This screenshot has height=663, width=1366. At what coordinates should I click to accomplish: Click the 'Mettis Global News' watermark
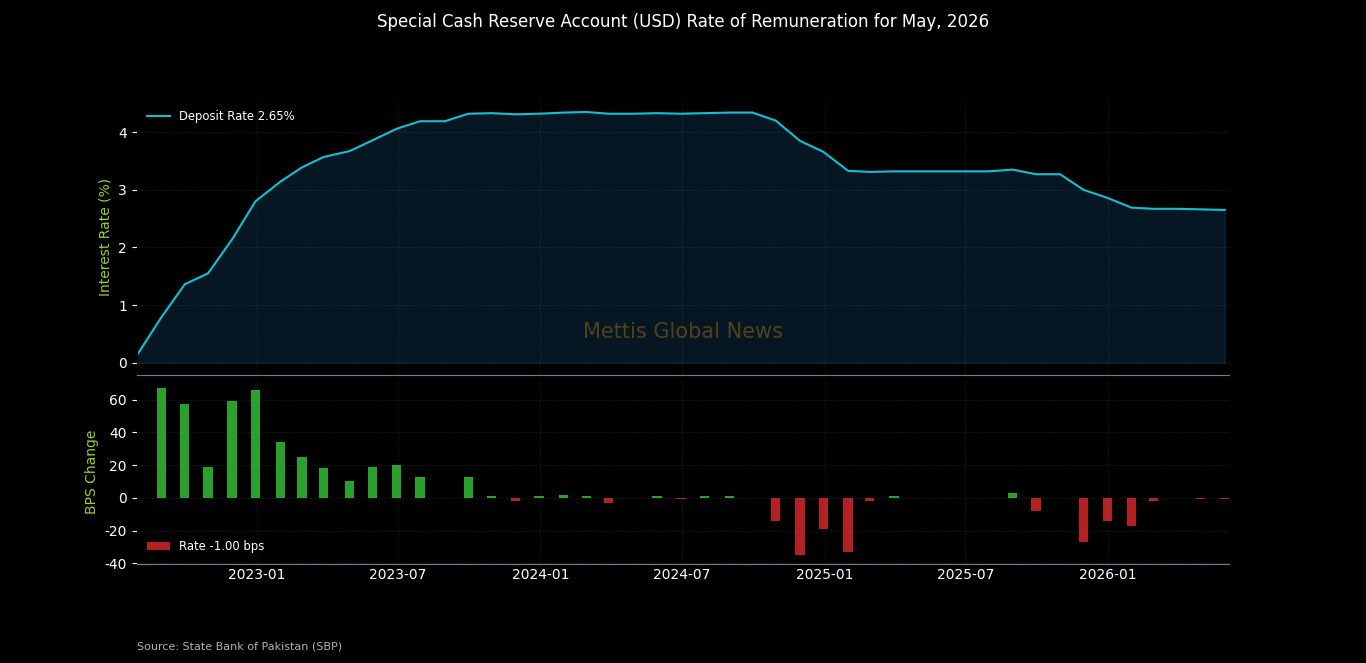click(683, 331)
